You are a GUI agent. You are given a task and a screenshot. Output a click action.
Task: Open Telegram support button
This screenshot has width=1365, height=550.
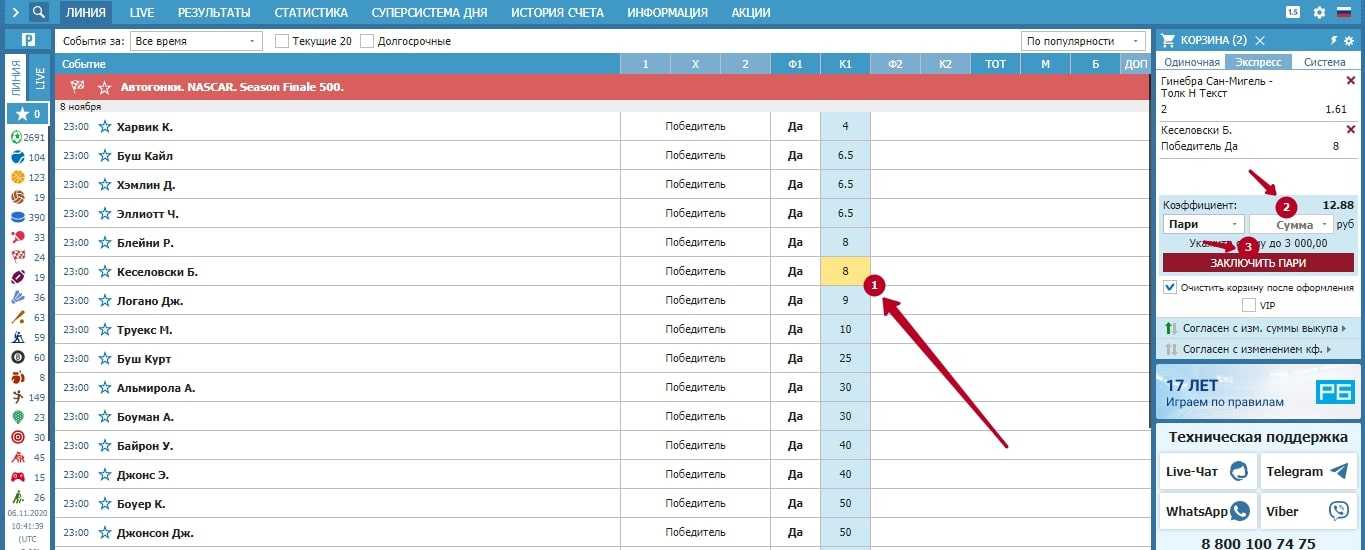(x=1309, y=472)
